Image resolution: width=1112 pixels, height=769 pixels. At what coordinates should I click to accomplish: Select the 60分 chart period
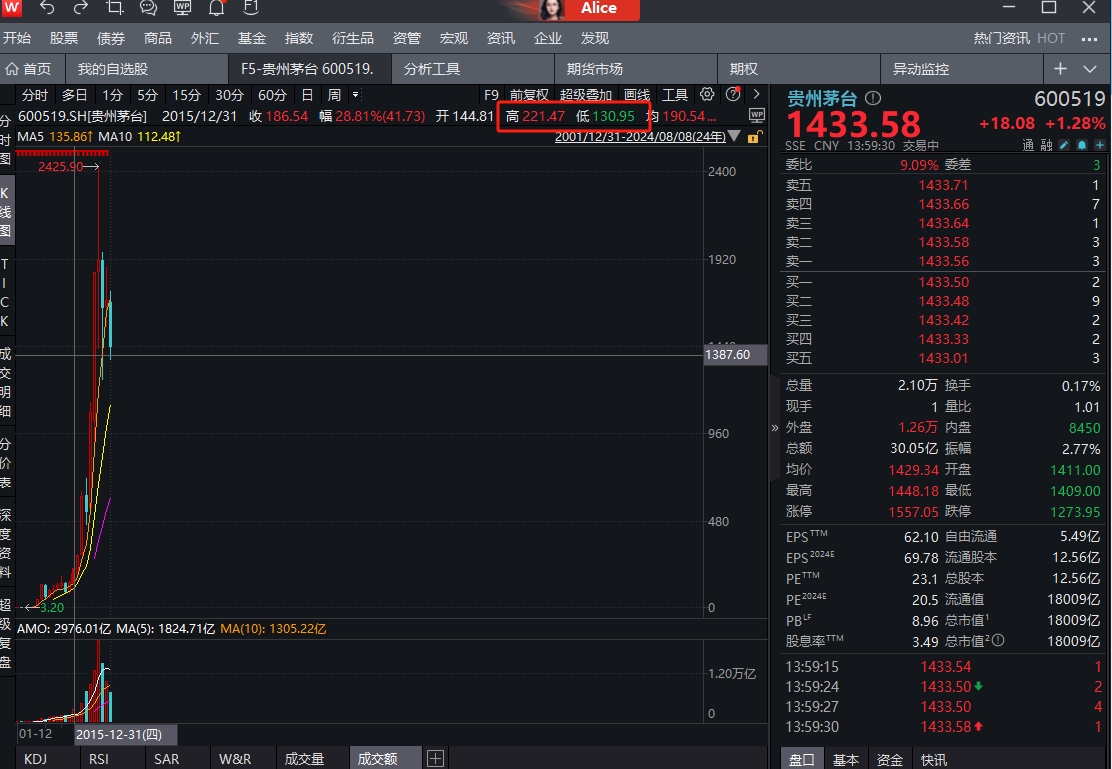click(272, 95)
